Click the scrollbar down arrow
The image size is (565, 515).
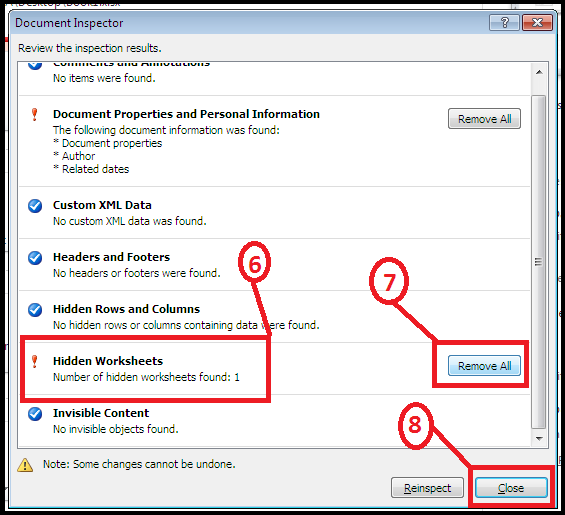pos(539,438)
